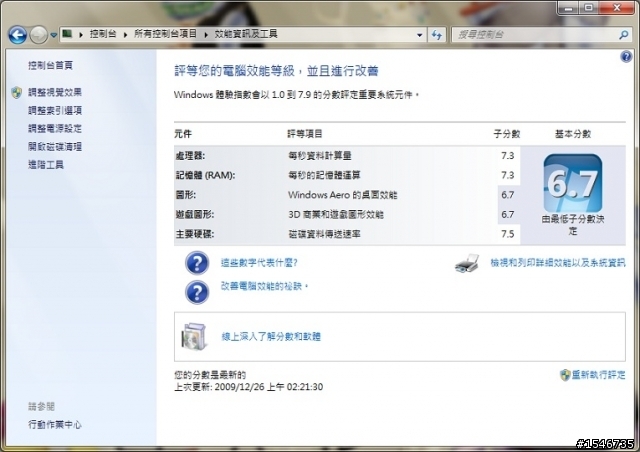640x452 pixels.
Task: Open the address bar history dropdown
Action: click(x=419, y=35)
